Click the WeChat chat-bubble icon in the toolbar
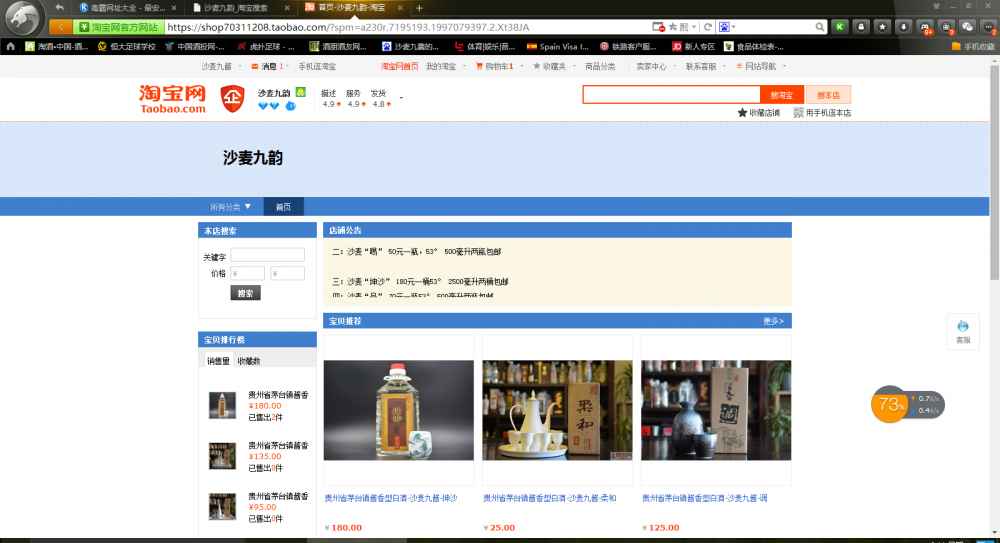 [x=967, y=27]
